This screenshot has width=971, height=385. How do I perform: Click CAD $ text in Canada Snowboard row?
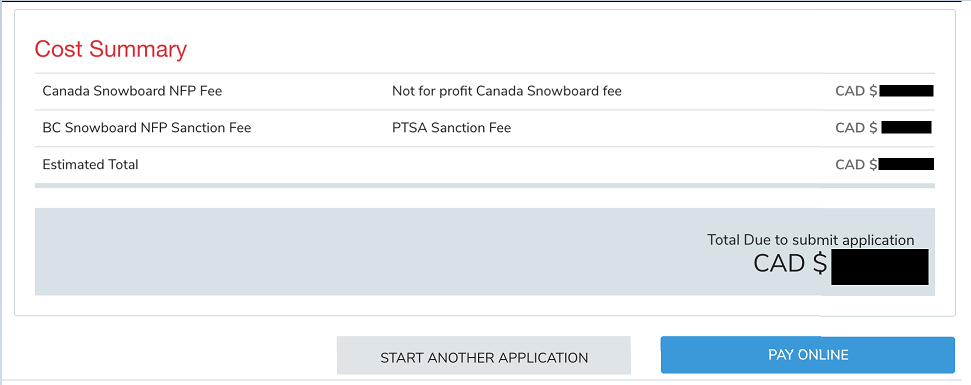coord(856,92)
